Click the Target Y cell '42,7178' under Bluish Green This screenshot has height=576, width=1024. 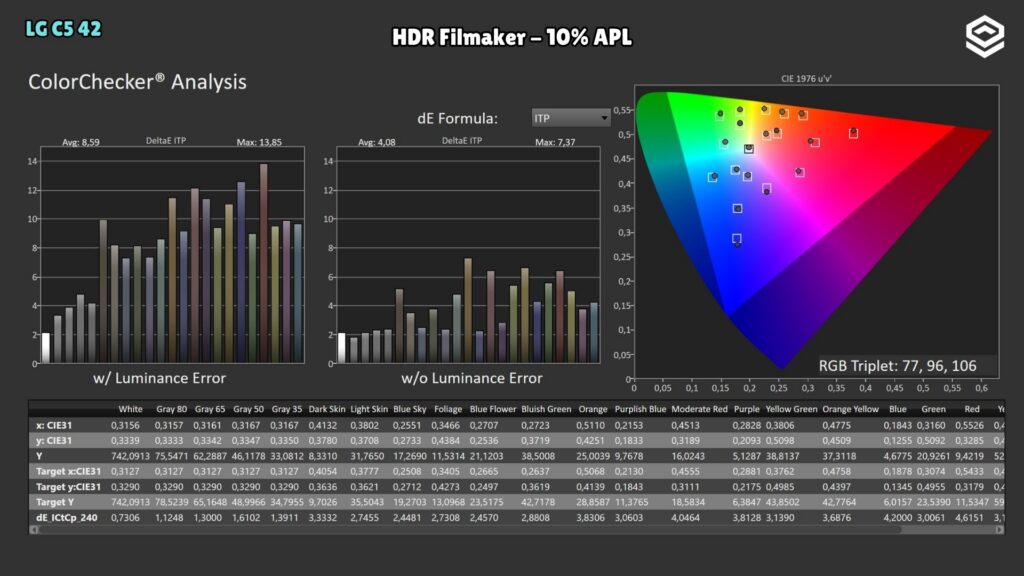pyautogui.click(x=538, y=502)
